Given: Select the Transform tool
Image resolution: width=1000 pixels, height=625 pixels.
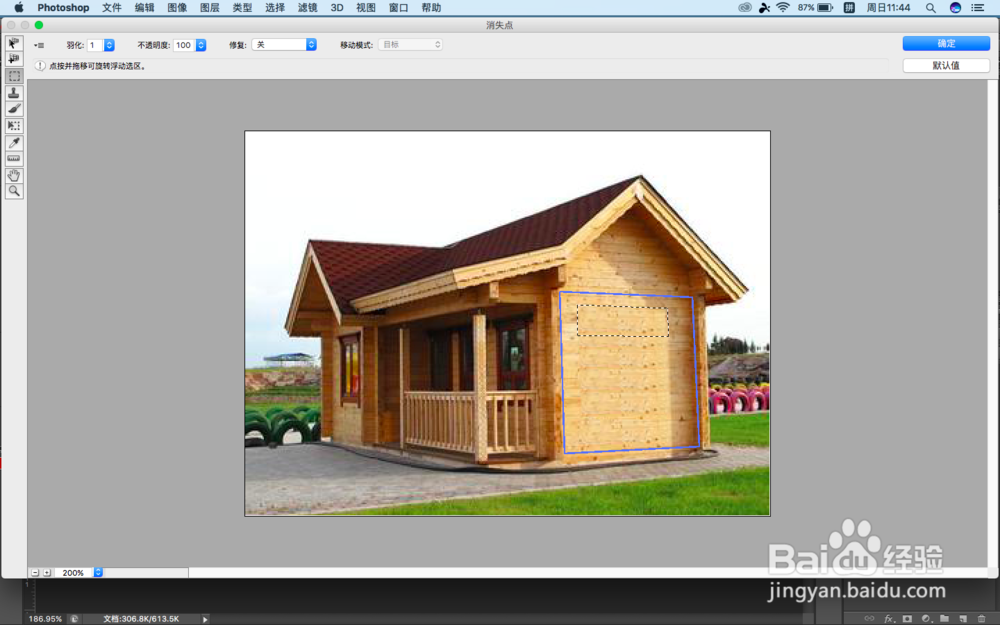Looking at the screenshot, I should [x=14, y=126].
